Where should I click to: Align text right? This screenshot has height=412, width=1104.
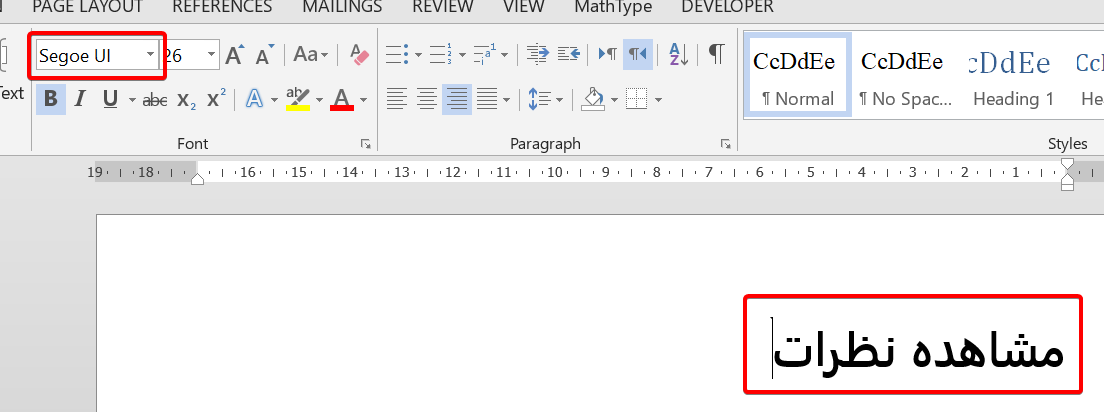pyautogui.click(x=457, y=99)
